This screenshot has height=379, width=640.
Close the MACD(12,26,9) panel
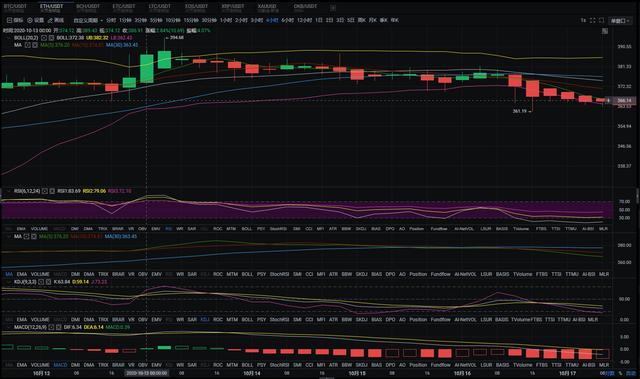(x=58, y=327)
